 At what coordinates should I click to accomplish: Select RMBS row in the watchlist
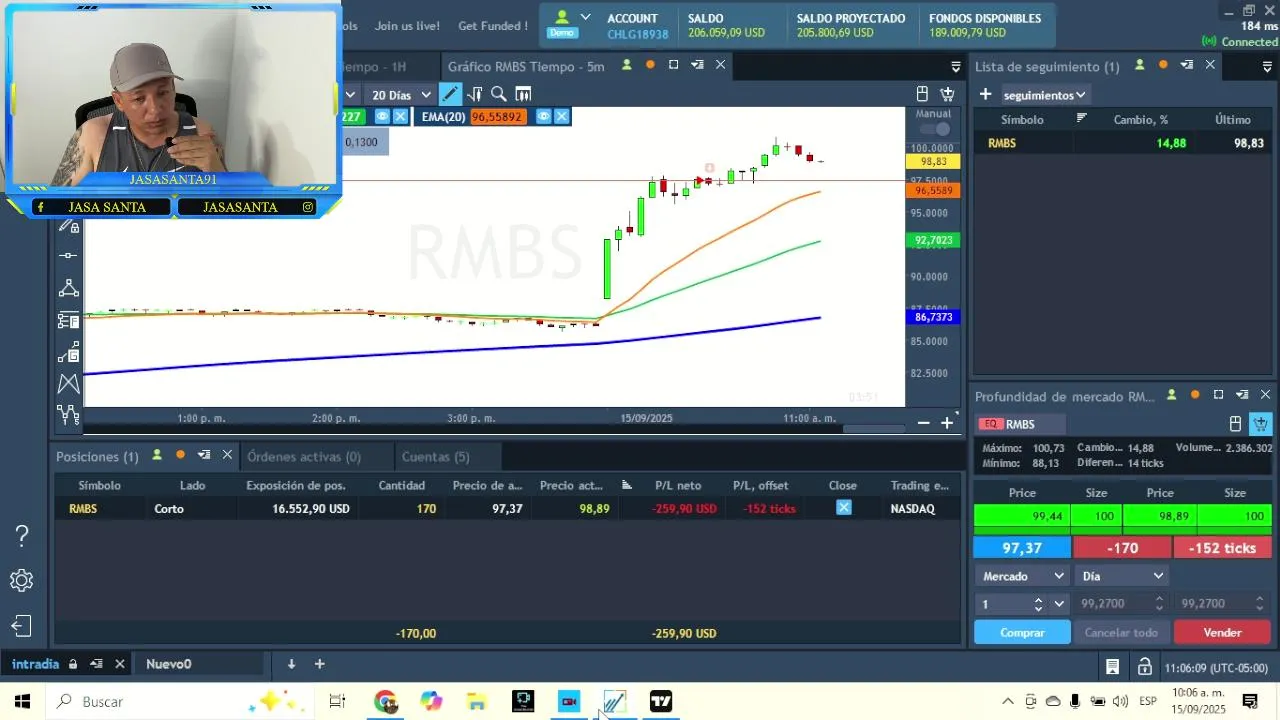point(1124,143)
